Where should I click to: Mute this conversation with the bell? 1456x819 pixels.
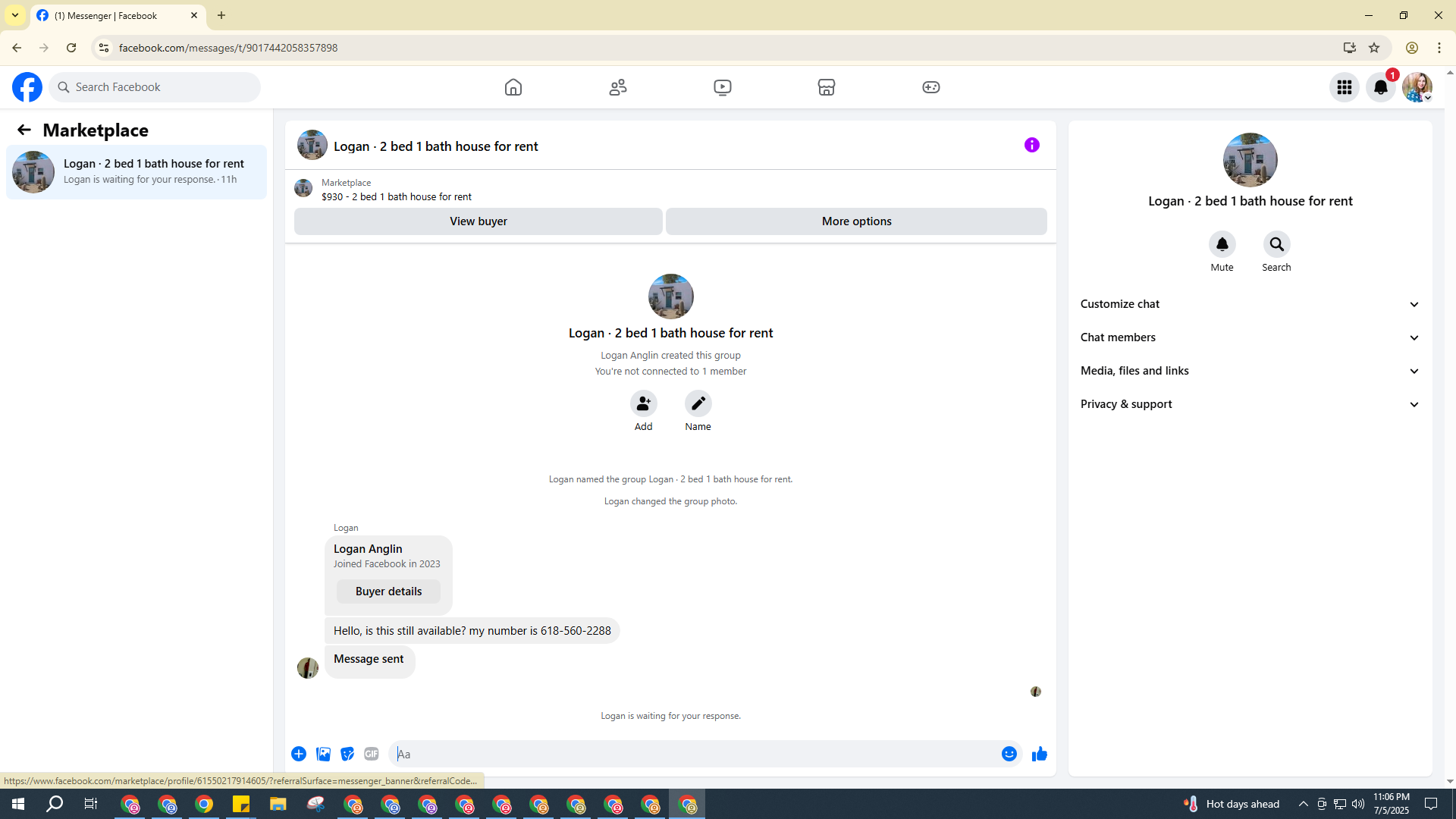1222,244
